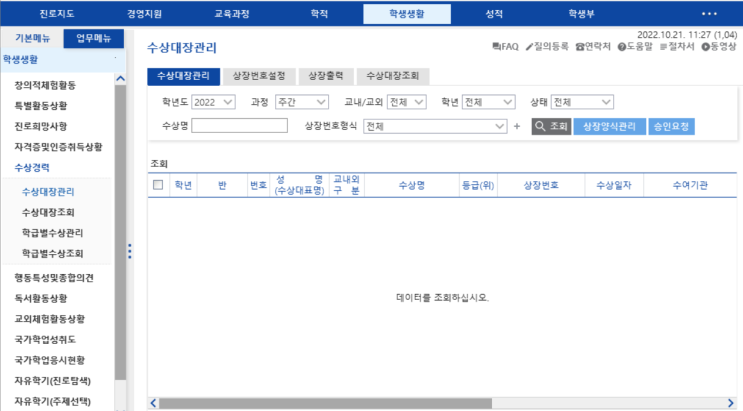This screenshot has width=743, height=411.
Task: Select 수상대장관리 in sidebar submenu
Action: tap(48, 192)
